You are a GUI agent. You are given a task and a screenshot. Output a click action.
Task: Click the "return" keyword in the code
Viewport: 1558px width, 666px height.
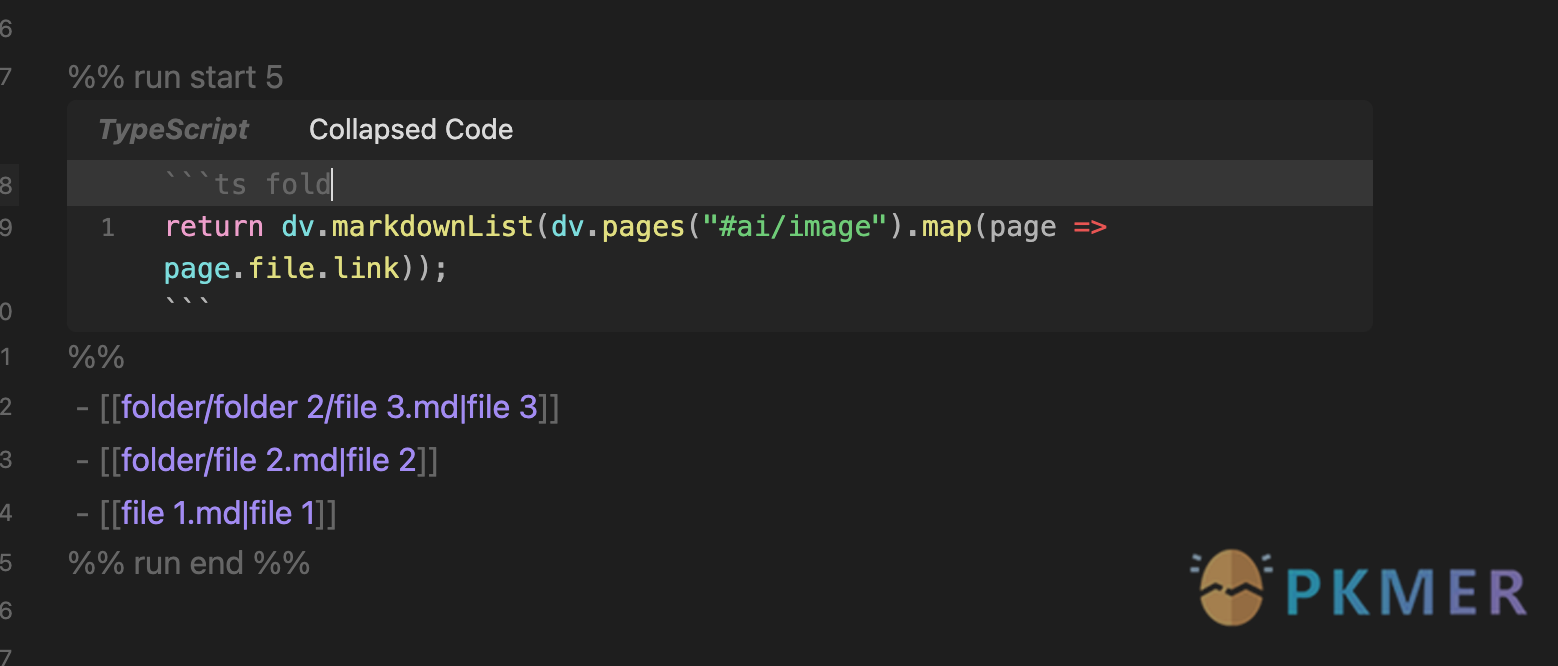point(214,227)
